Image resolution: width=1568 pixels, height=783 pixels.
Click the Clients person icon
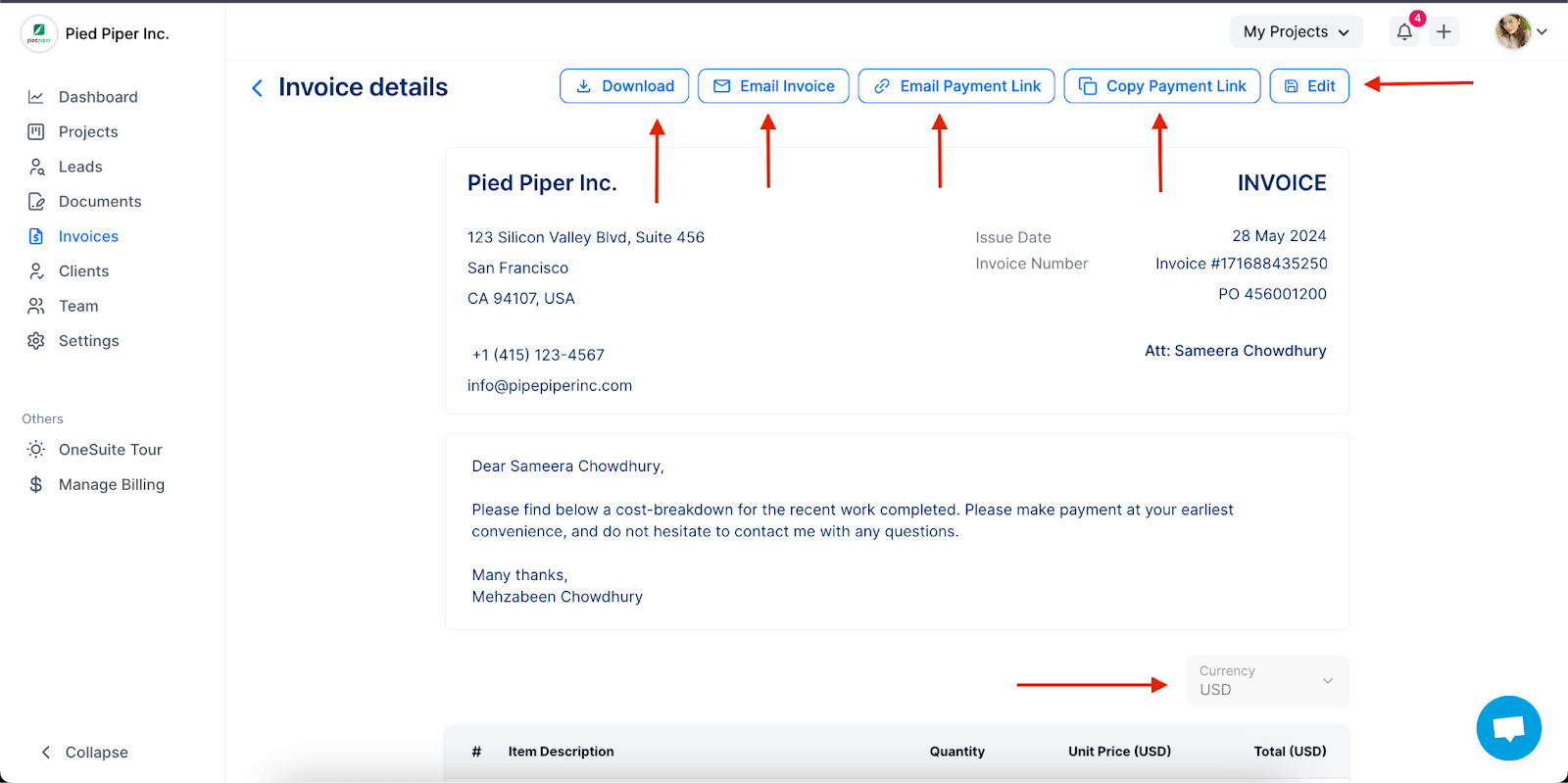tap(36, 270)
